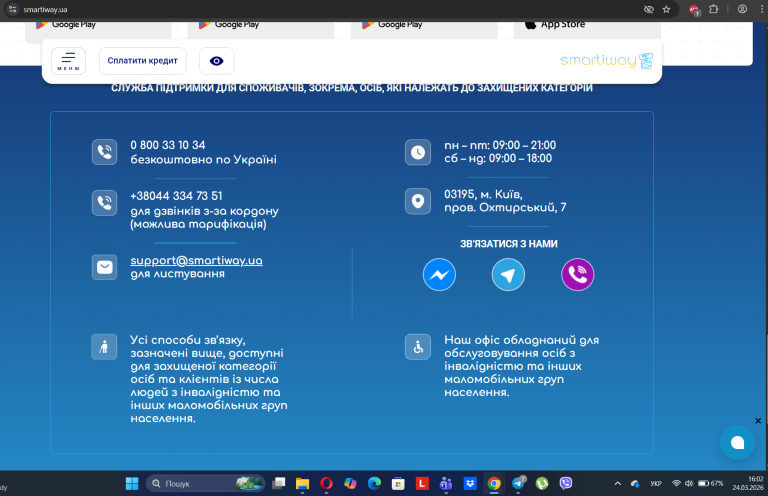
Task: Click the map pin address icon
Action: (418, 201)
